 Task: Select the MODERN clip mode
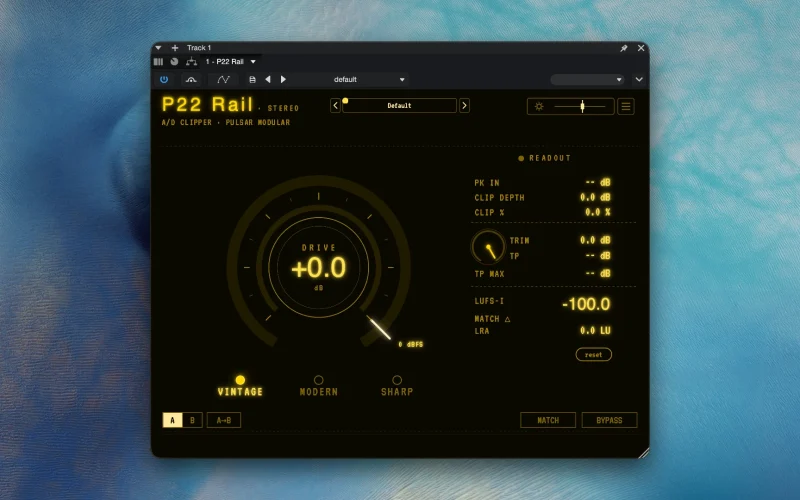(318, 386)
